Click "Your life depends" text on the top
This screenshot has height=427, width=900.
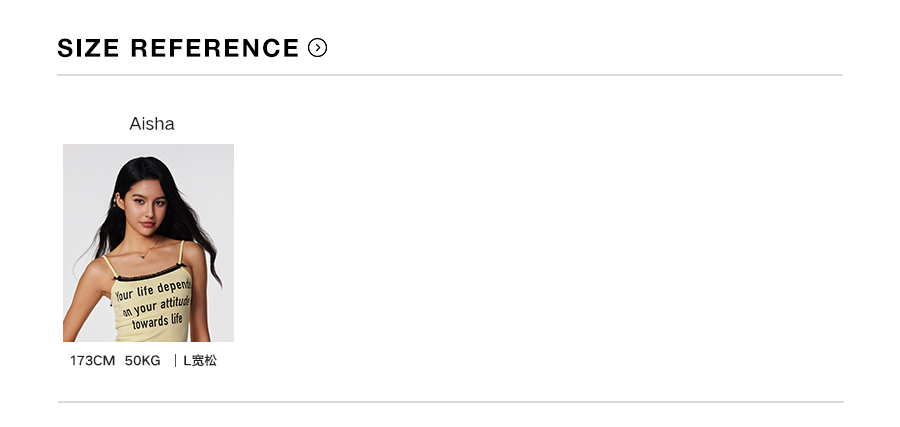(152, 291)
